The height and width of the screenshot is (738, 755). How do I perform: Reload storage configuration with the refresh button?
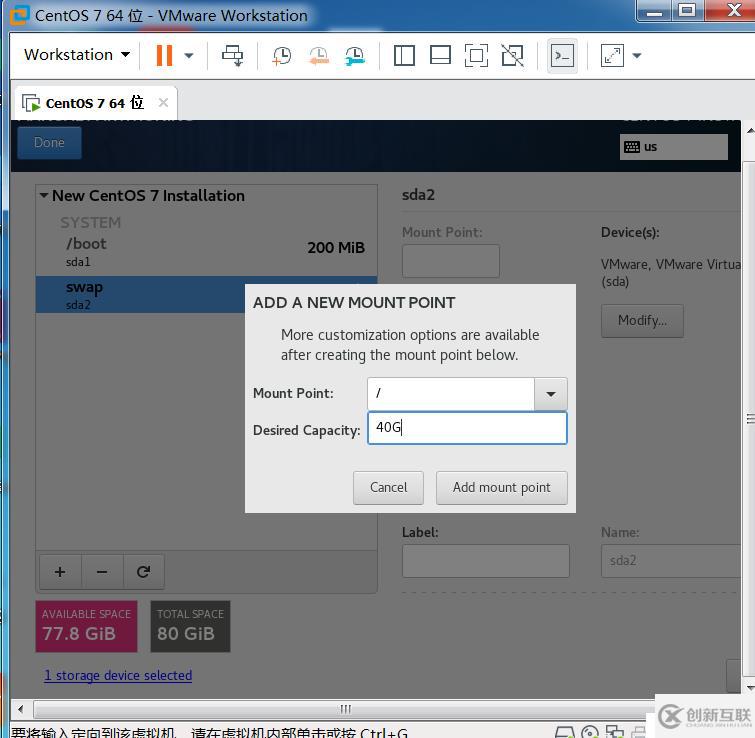tap(143, 572)
